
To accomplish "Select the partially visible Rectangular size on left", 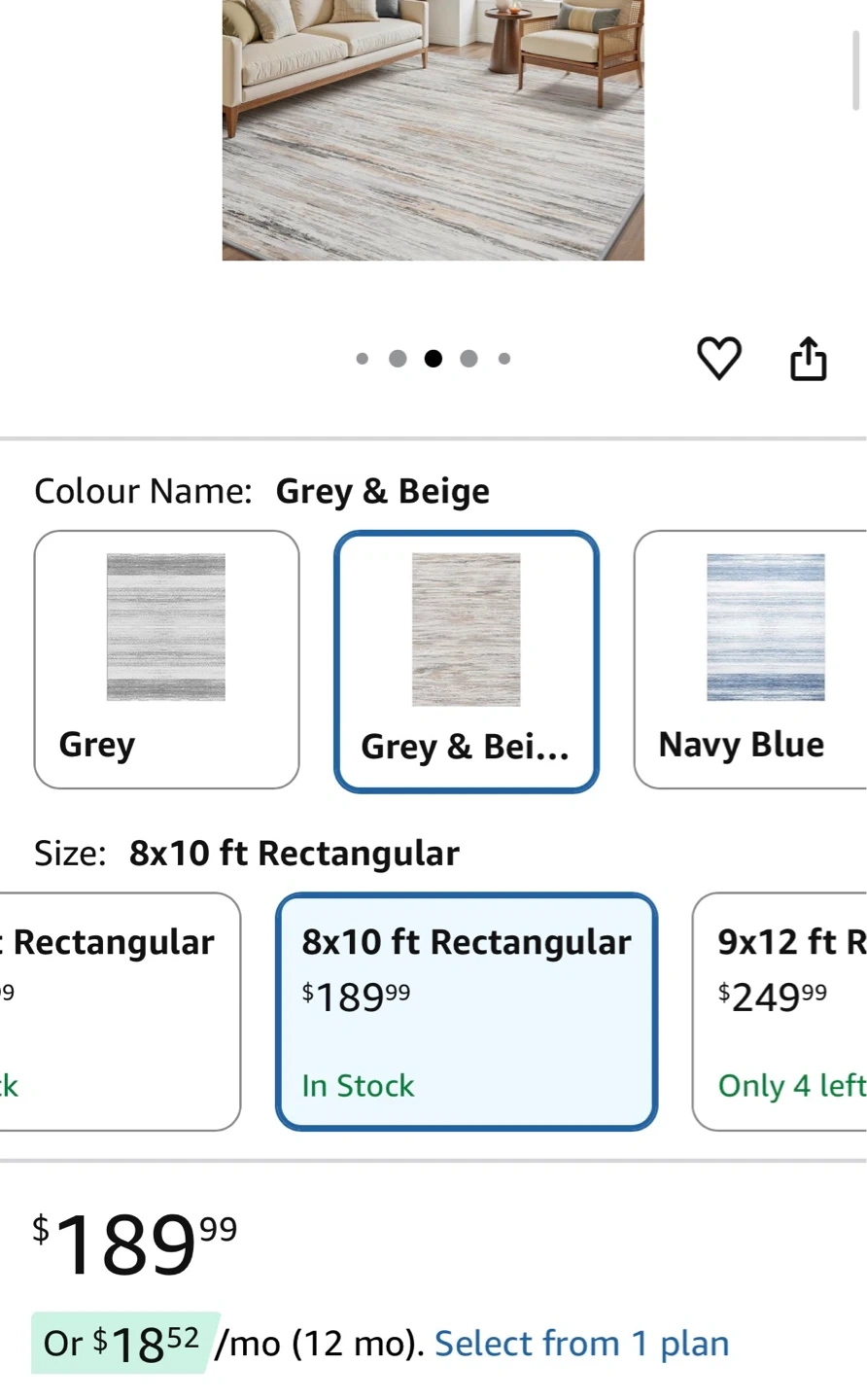I will [119, 1011].
